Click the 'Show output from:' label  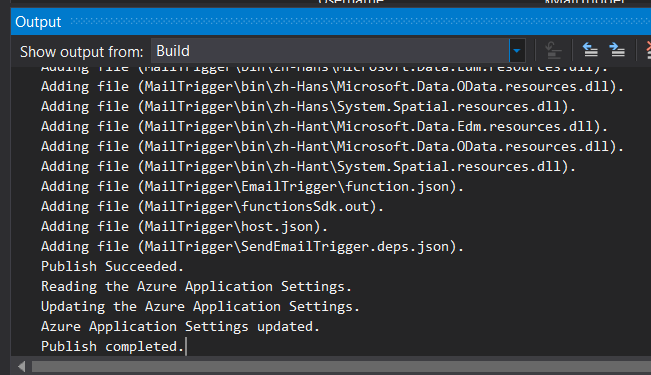(81, 52)
